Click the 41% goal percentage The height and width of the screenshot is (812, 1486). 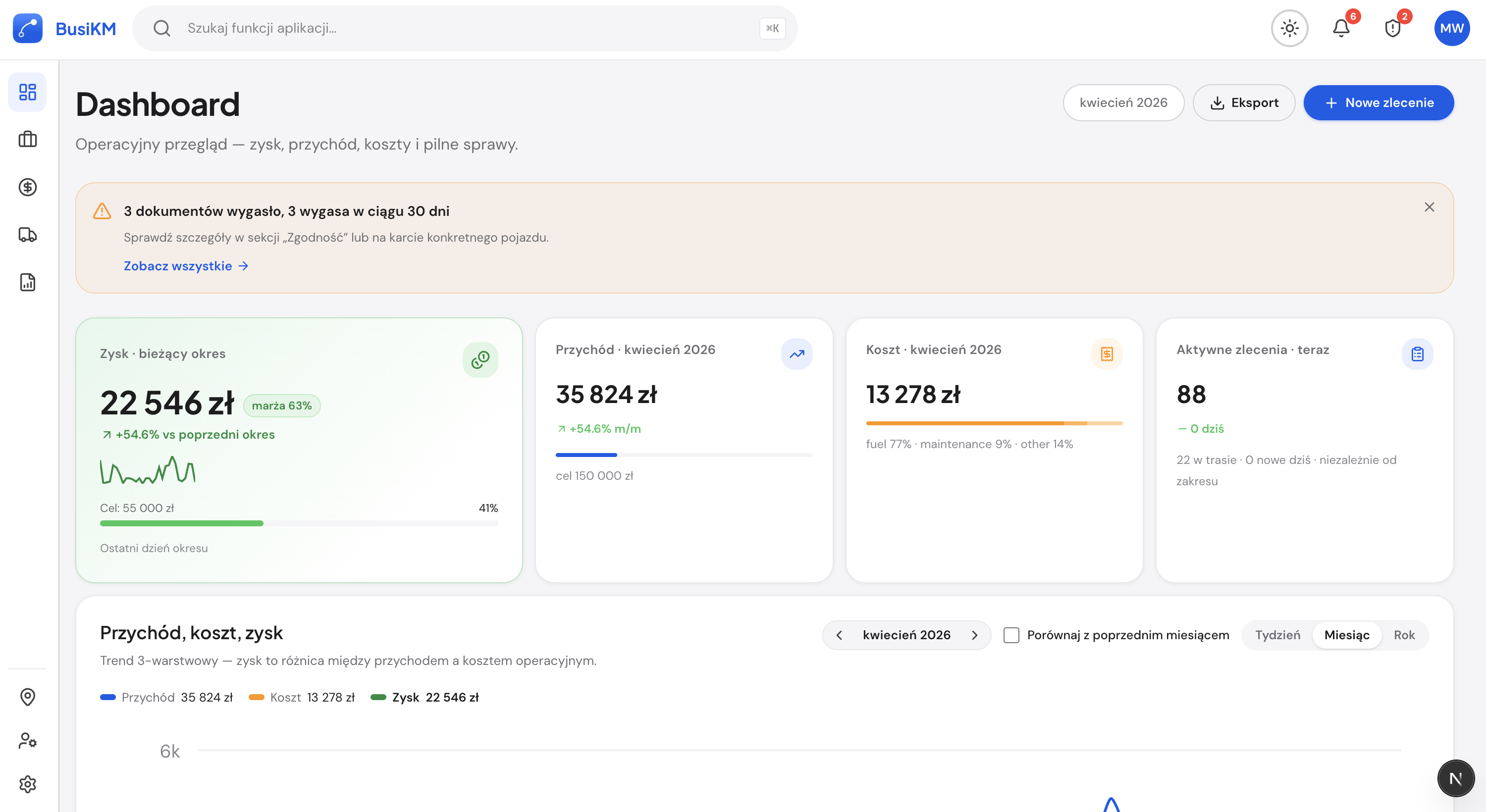(488, 508)
